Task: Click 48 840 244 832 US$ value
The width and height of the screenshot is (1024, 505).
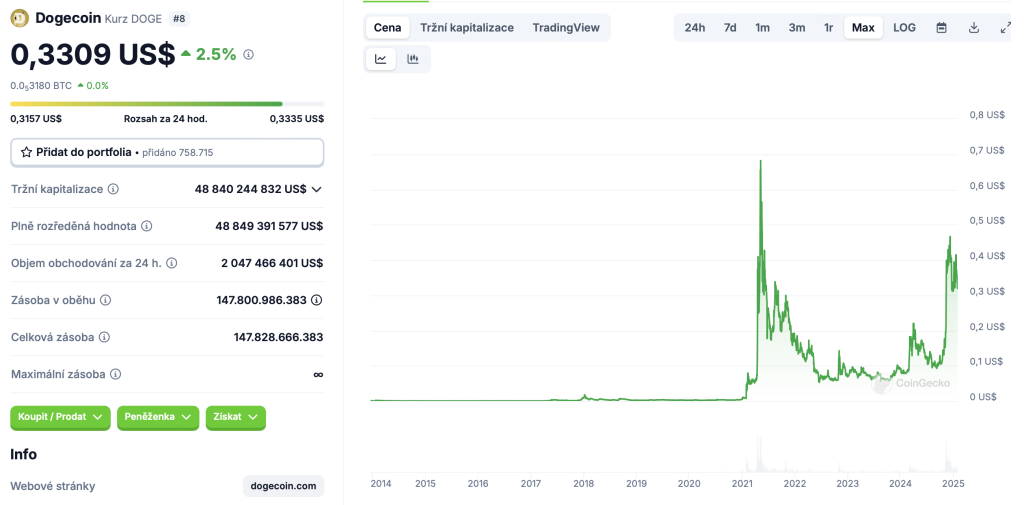Action: tap(250, 189)
